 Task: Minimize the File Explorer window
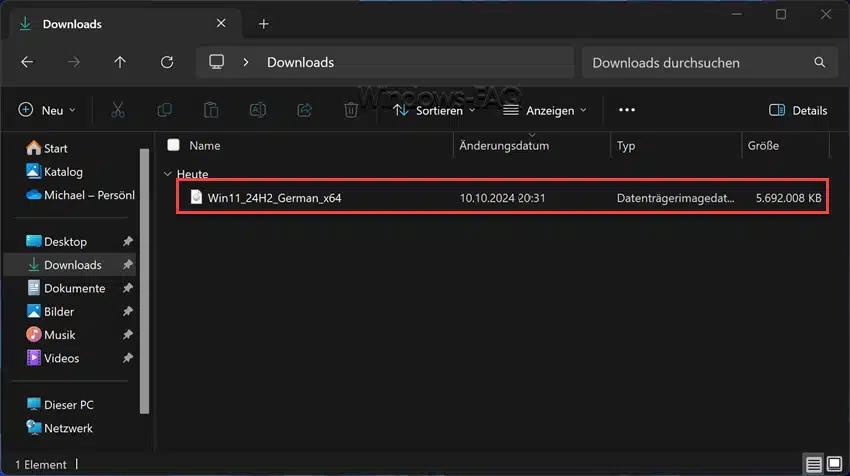tap(736, 15)
